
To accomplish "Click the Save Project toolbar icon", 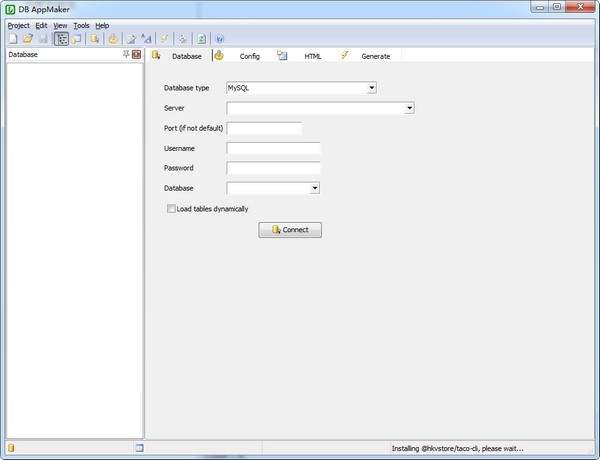I will 43,39.
